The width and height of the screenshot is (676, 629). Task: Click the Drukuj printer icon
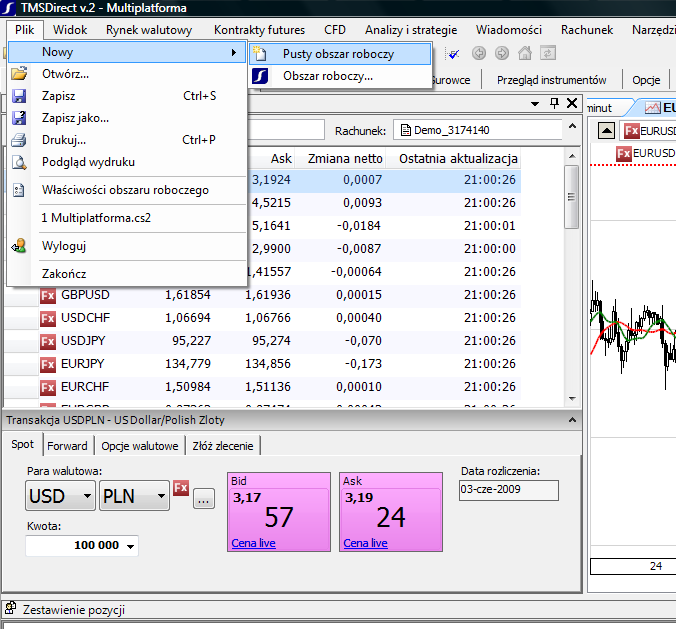[x=19, y=140]
